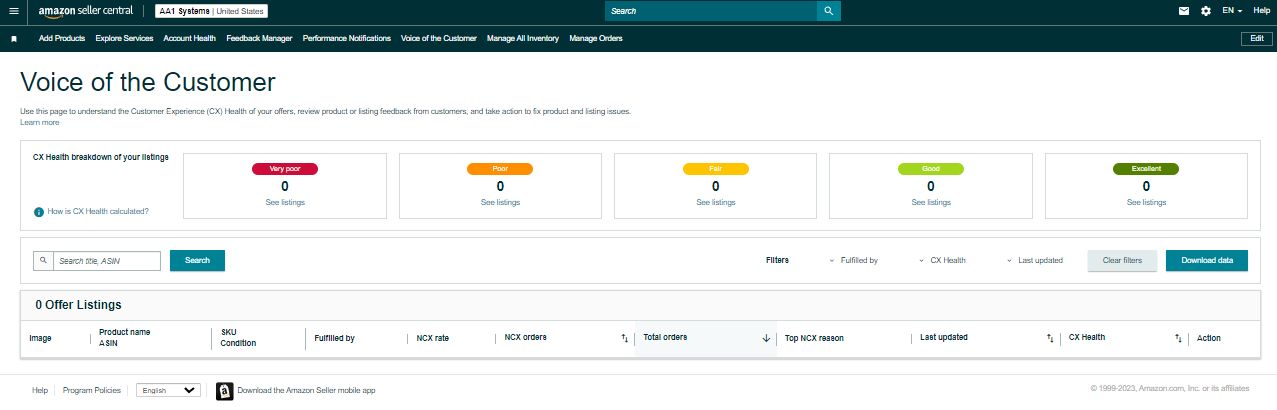Viewport: 1277px width, 410px height.
Task: Click Download the Amazon Seller mobile app link
Action: 306,390
